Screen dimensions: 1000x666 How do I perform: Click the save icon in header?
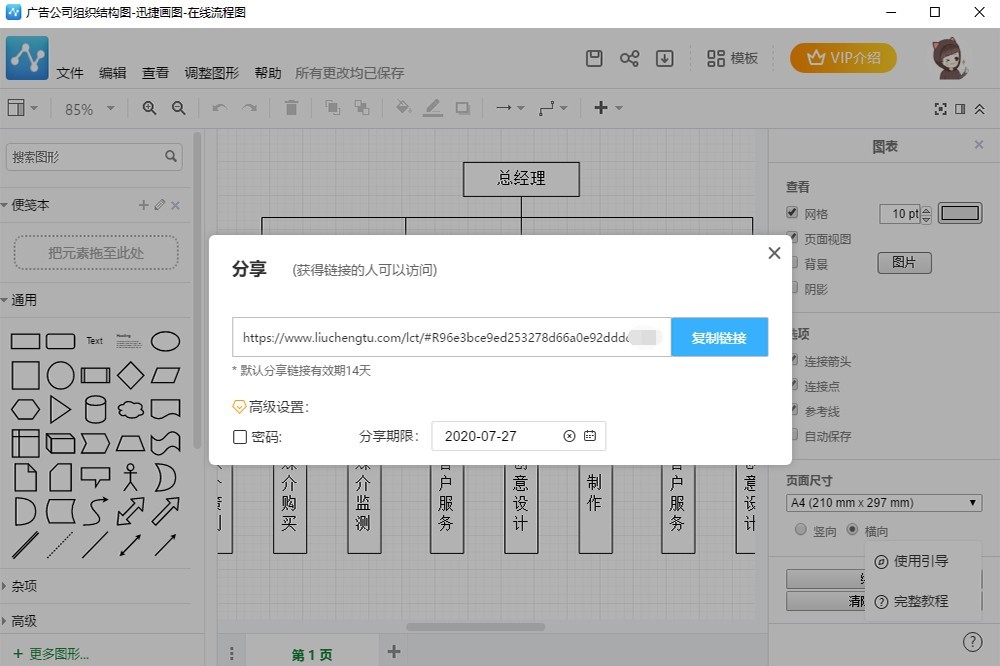(x=594, y=58)
